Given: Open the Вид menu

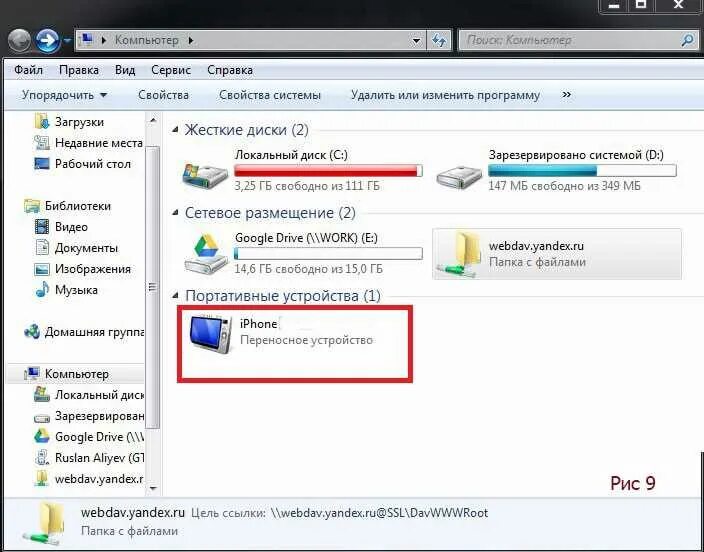Looking at the screenshot, I should point(125,70).
